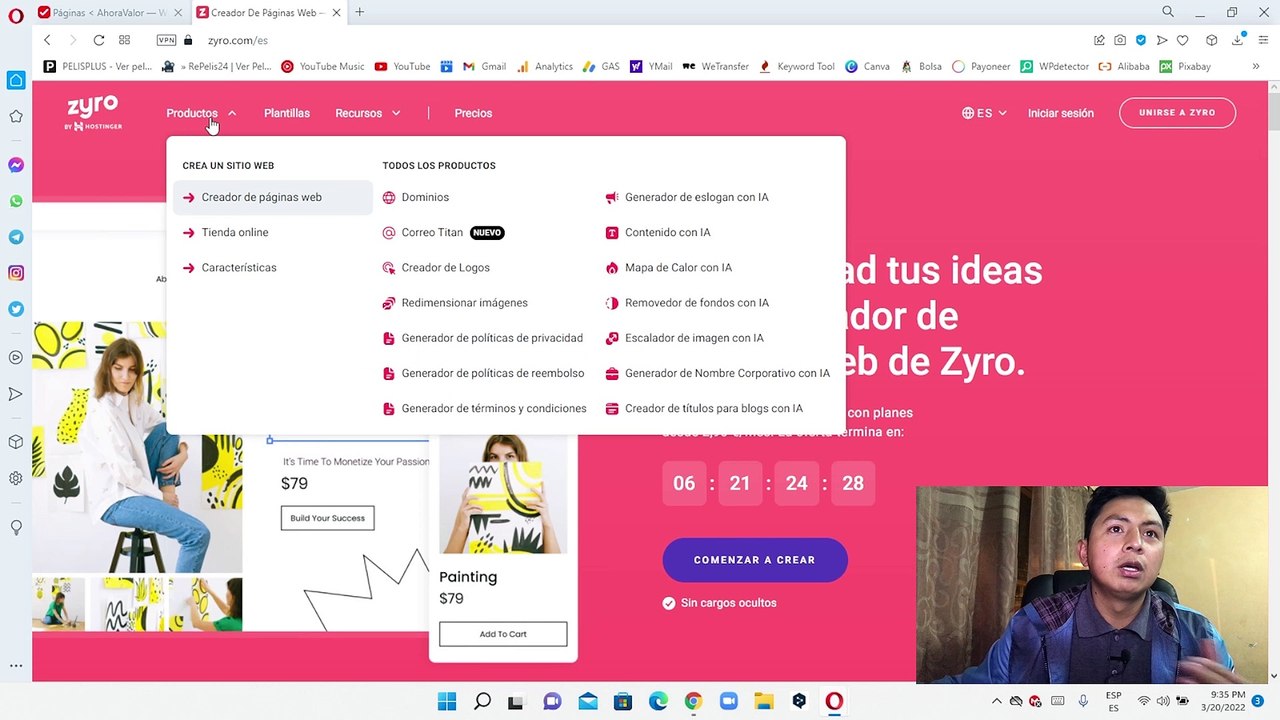Click the Dominios globe icon
1280x720 pixels.
point(389,197)
